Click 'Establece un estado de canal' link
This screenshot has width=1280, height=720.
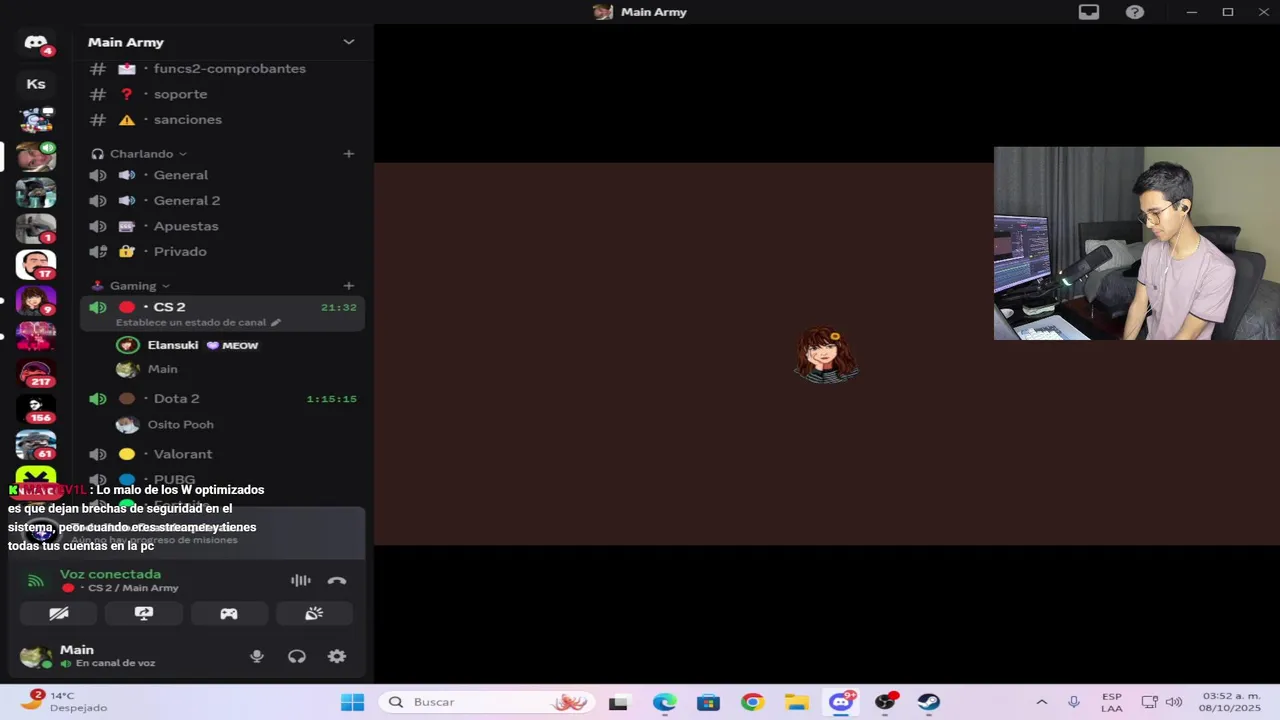tap(191, 322)
